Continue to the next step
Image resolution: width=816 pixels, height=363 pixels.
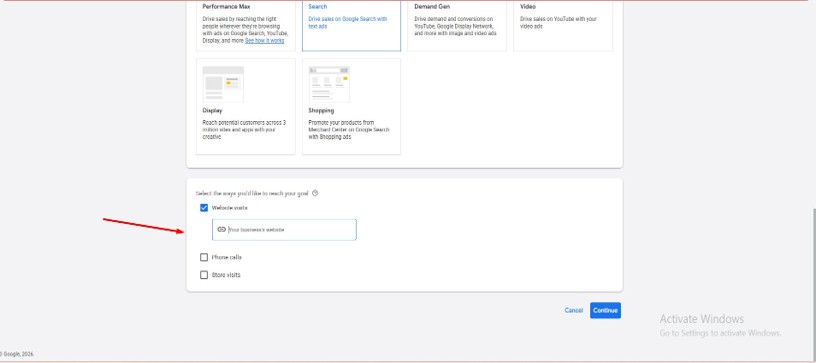[x=605, y=310]
